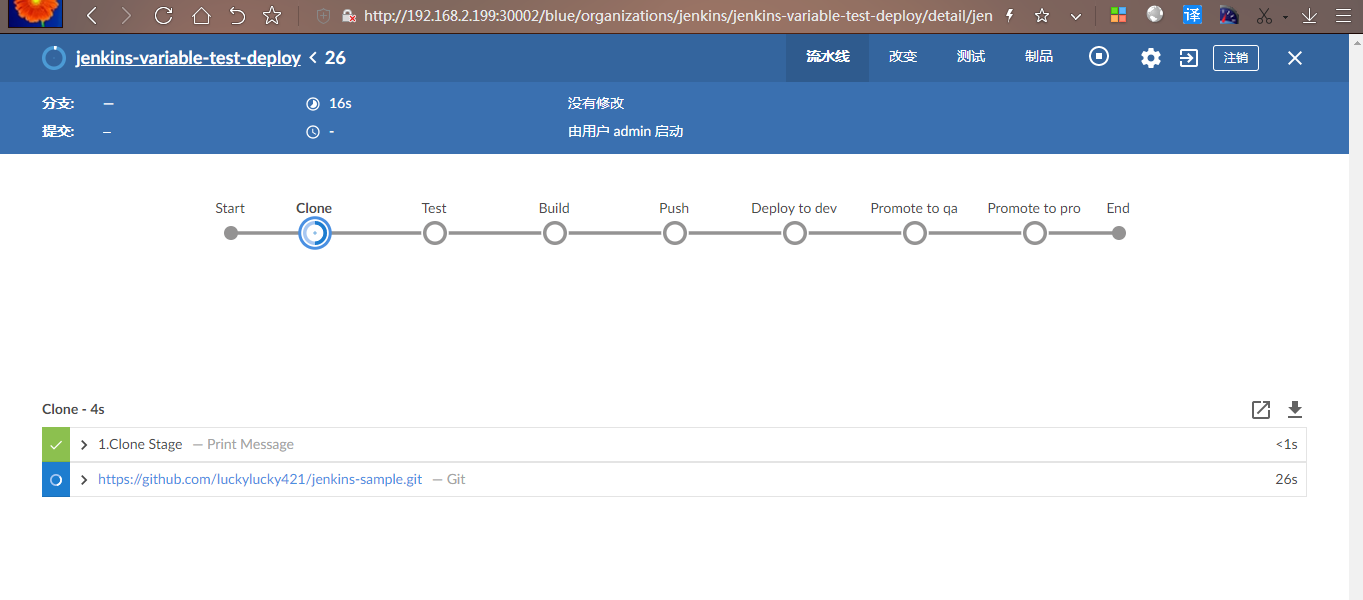The height and width of the screenshot is (600, 1363).
Task: Bookmark page using star inside address bar
Action: click(1042, 15)
